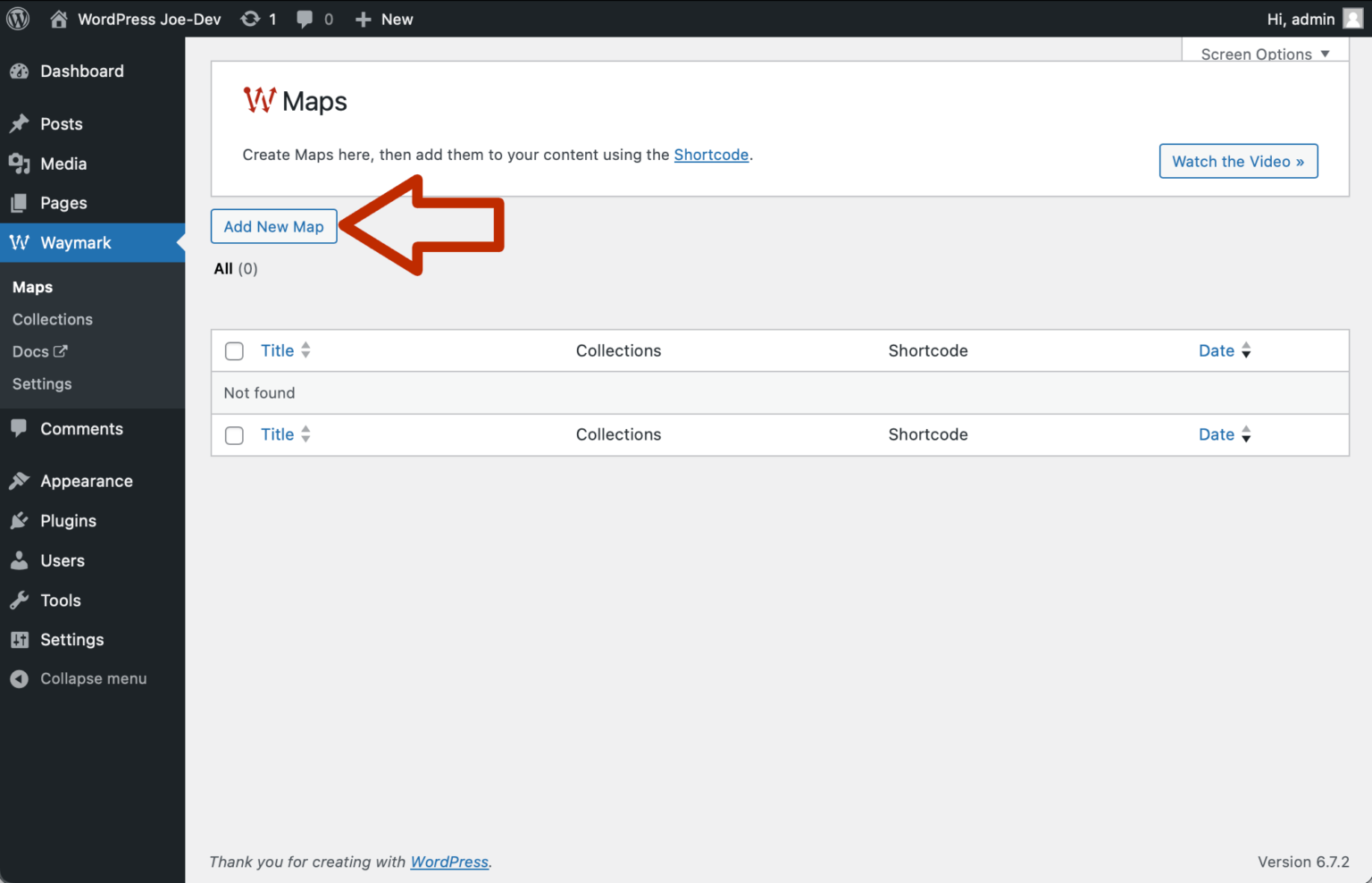Sort maps by Title using the sort arrows

[x=305, y=350]
